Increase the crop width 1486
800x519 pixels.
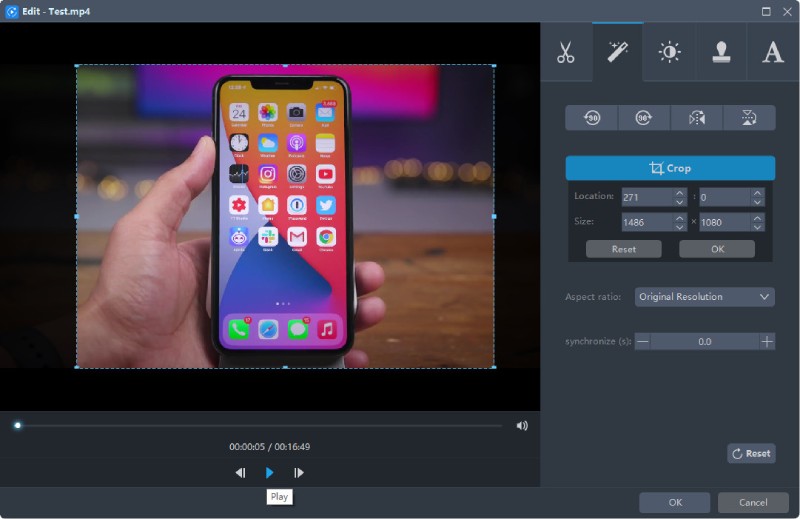(680, 218)
